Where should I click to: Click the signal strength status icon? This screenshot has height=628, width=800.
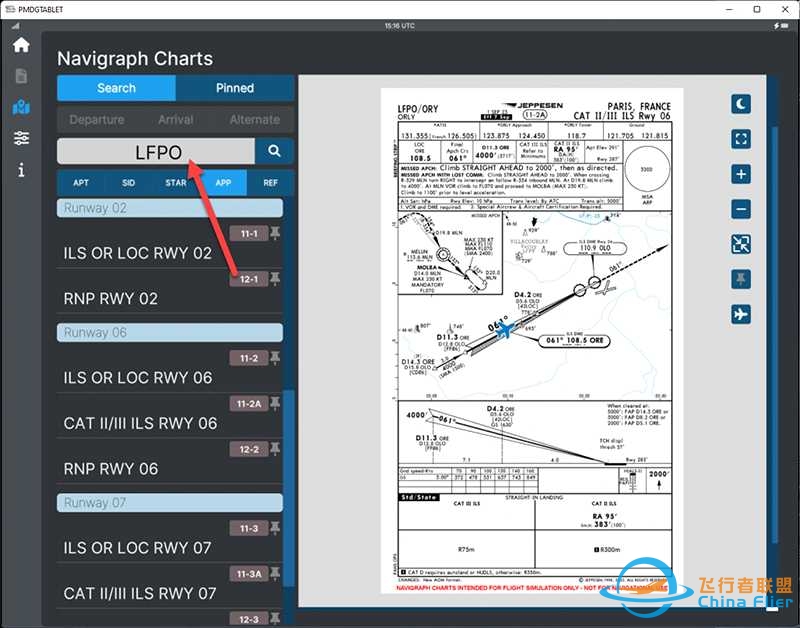(x=15, y=26)
